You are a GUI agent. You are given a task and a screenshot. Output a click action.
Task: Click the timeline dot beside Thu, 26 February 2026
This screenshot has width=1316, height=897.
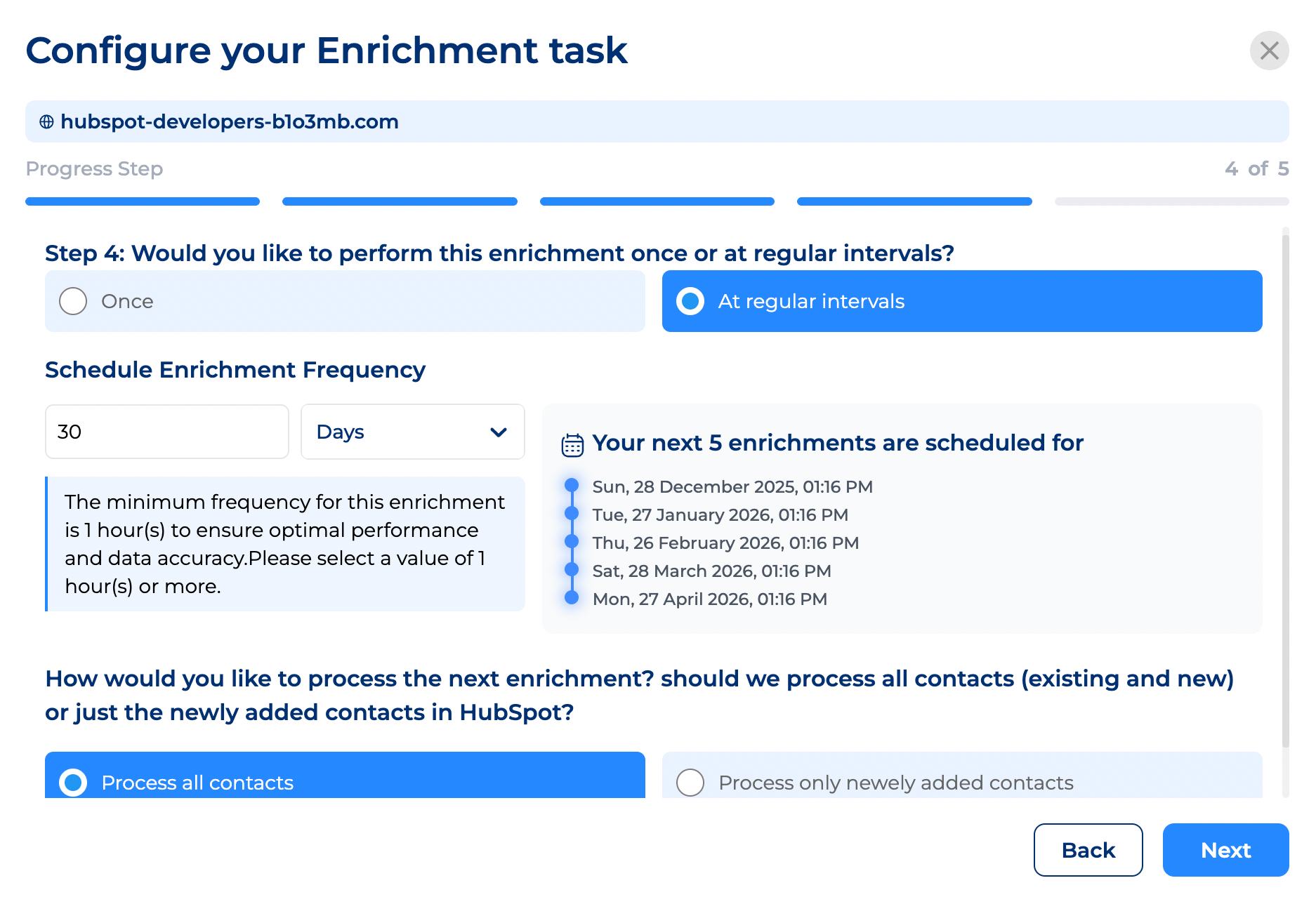(571, 540)
